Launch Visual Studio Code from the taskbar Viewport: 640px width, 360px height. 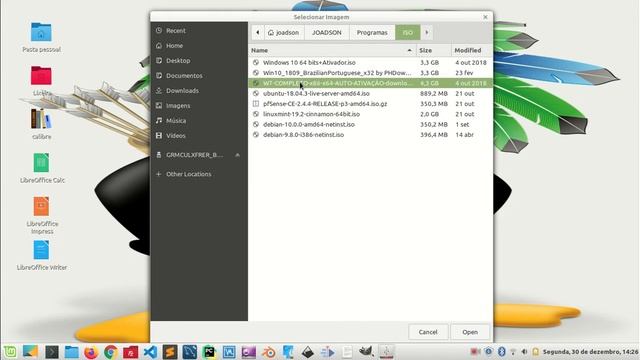(x=150, y=352)
